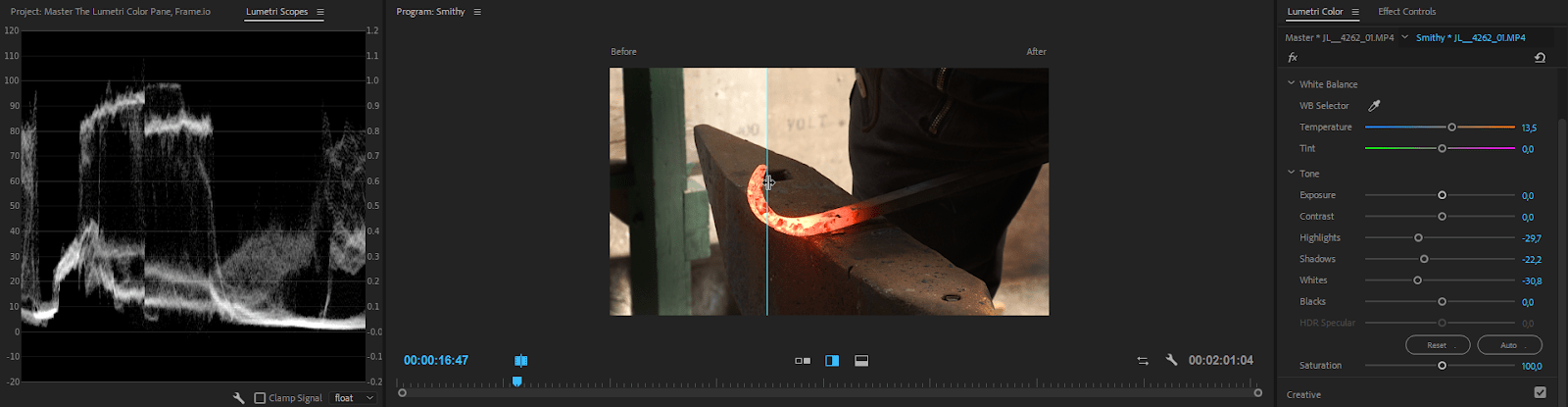Open the Master clip dropdown arrow
The height and width of the screenshot is (407, 1568).
pos(1405,37)
